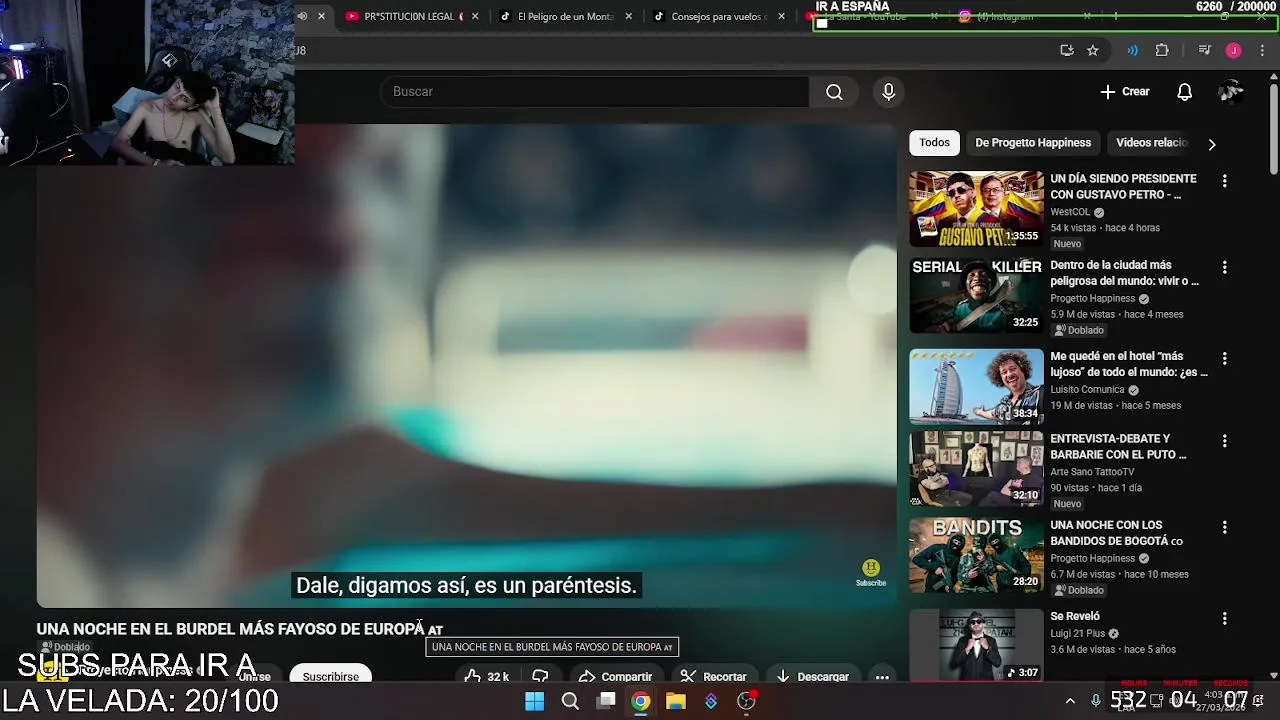Switch to Consejos para vuelos tab
This screenshot has height=720, width=1280.
click(x=718, y=16)
